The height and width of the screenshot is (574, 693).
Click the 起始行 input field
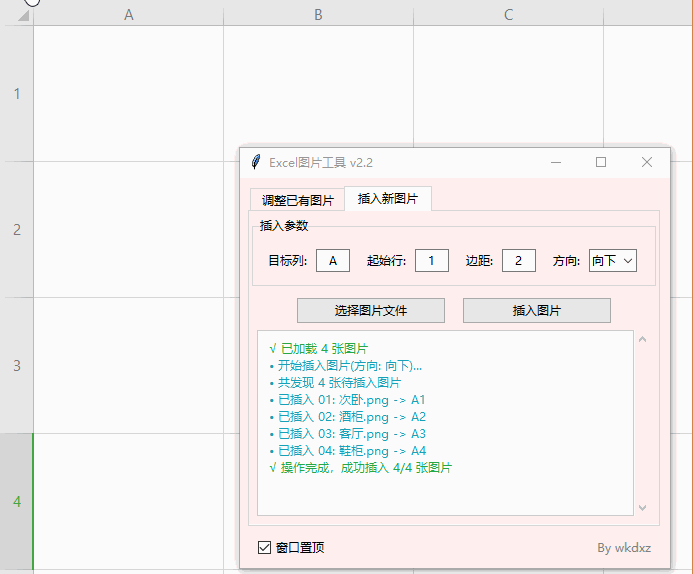pos(431,261)
